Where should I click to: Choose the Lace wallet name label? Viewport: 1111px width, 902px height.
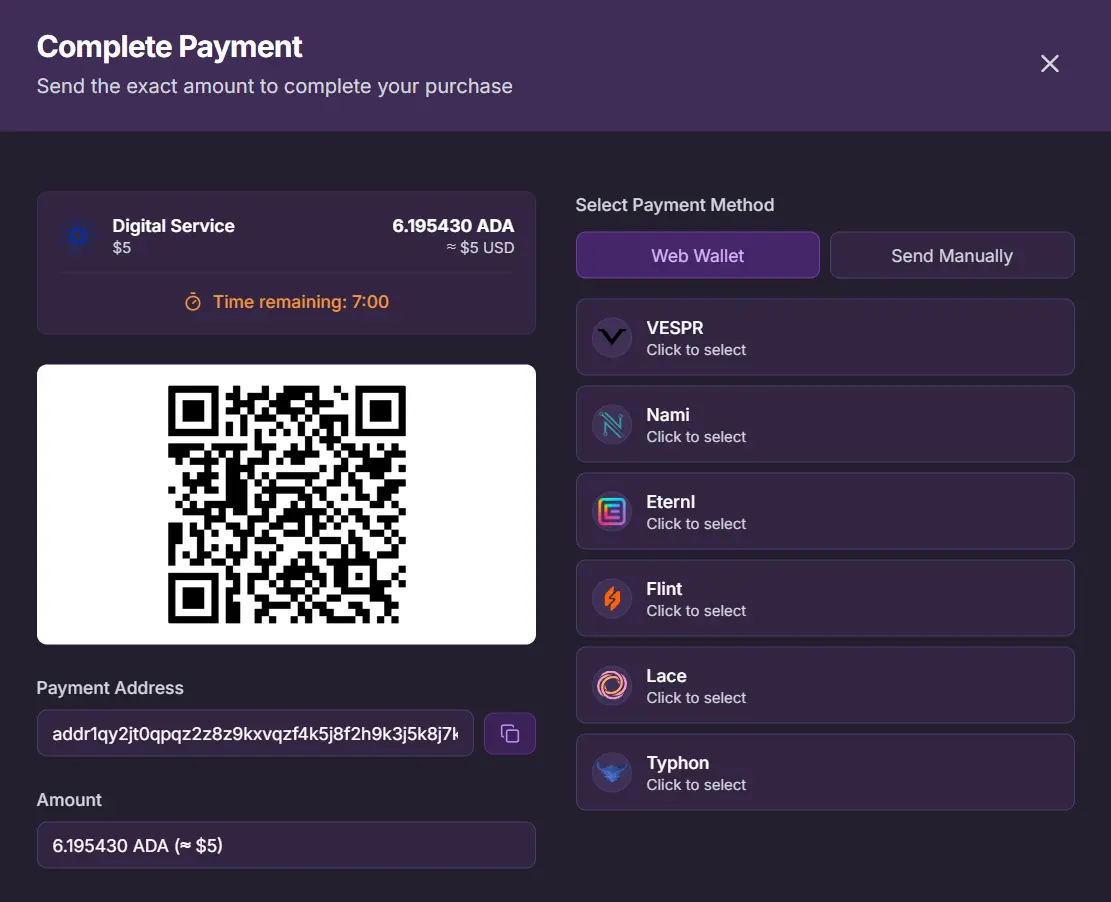[x=666, y=676]
